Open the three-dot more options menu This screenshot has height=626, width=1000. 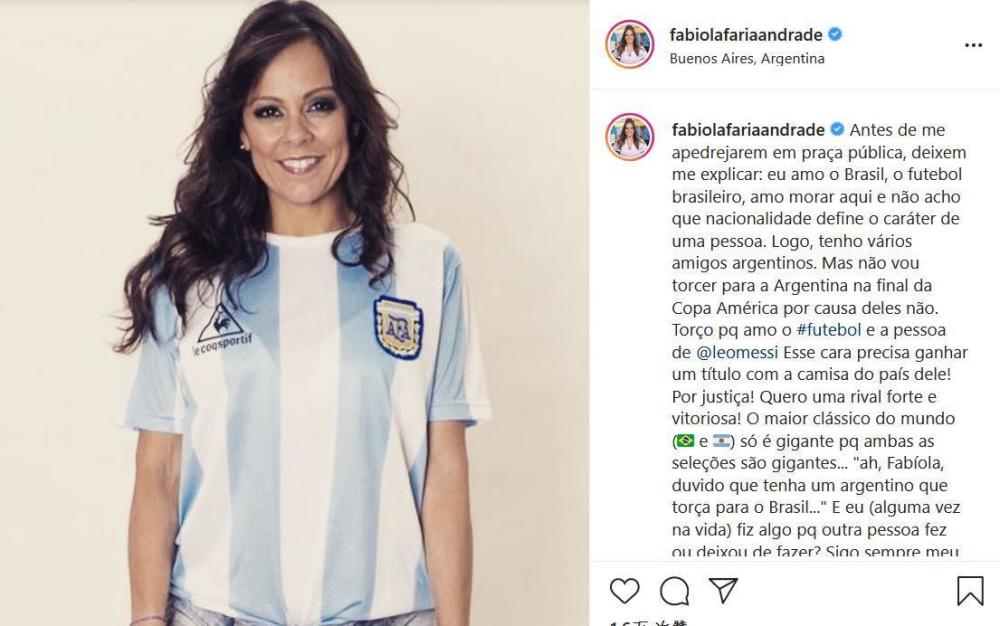pyautogui.click(x=973, y=45)
